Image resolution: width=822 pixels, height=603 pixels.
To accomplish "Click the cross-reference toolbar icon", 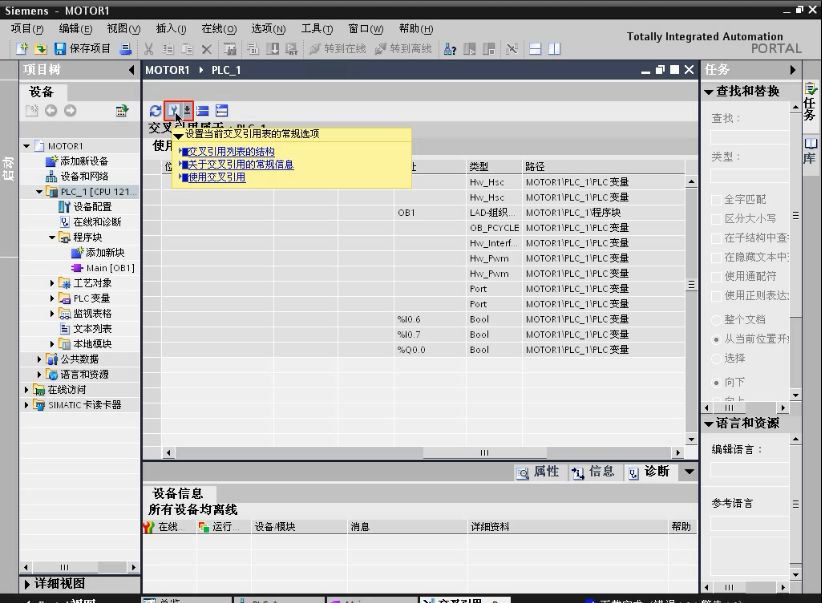I will tap(512, 49).
